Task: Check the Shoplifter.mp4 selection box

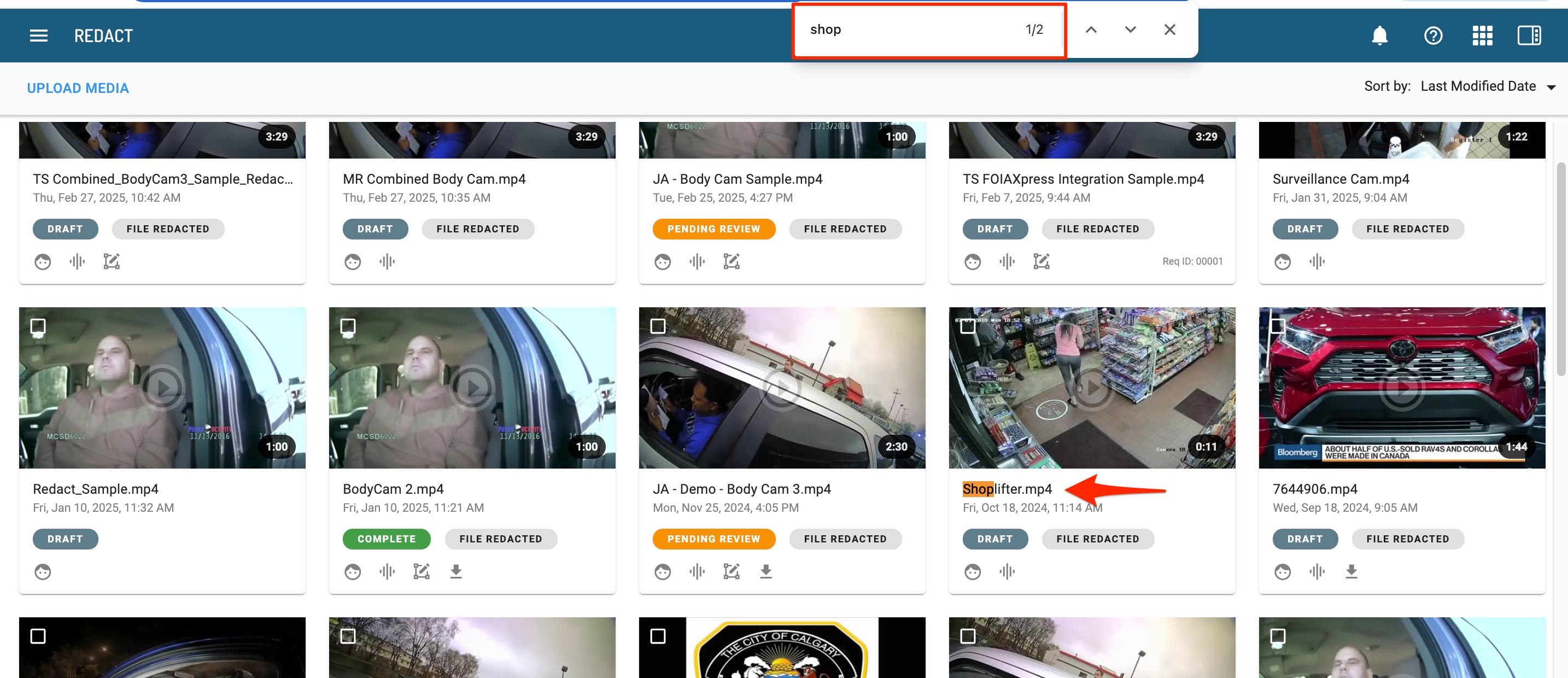Action: pos(968,326)
